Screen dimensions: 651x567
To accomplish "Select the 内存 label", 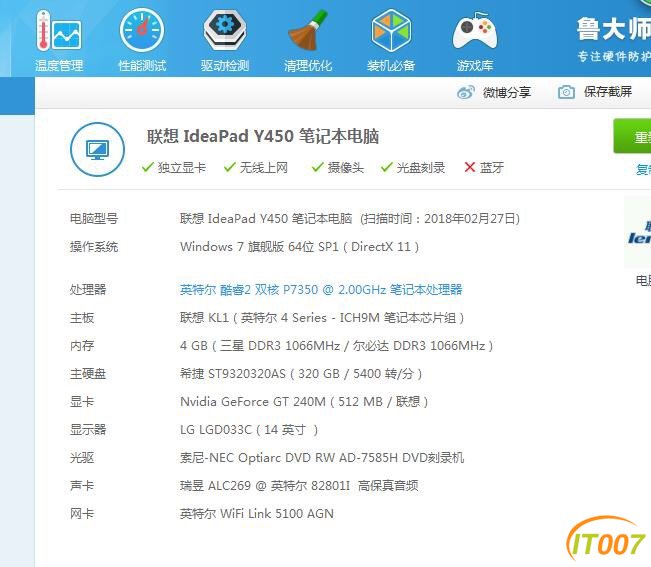I will (x=82, y=346).
